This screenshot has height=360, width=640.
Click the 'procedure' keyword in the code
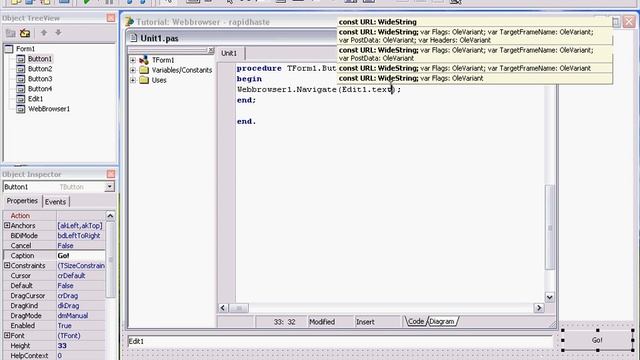[259, 68]
